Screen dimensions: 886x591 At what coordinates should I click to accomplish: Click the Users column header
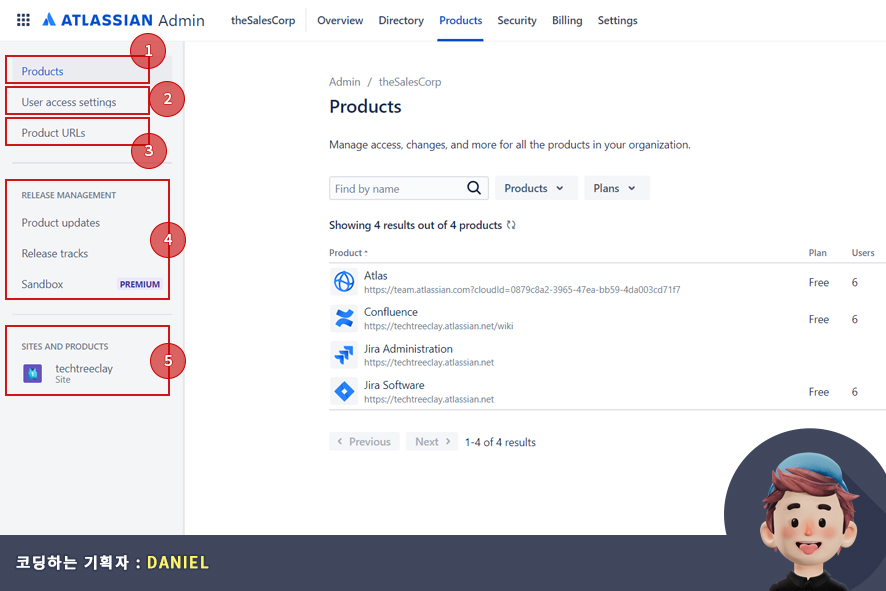click(x=863, y=253)
